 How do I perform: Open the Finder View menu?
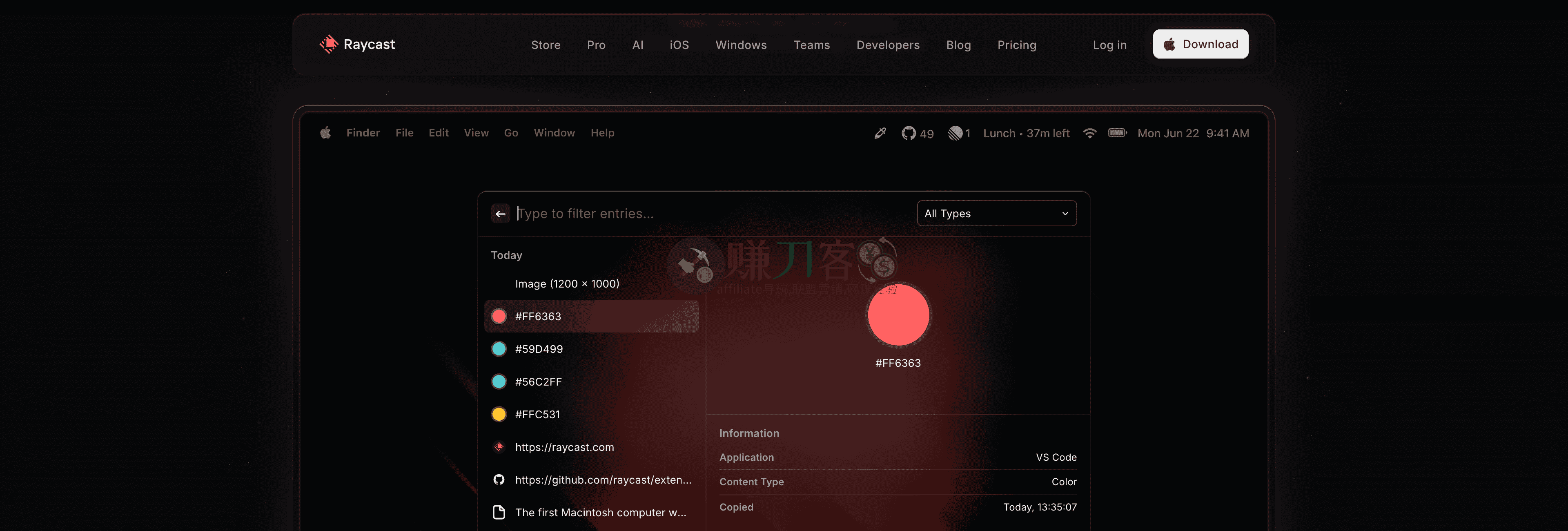[x=476, y=133]
